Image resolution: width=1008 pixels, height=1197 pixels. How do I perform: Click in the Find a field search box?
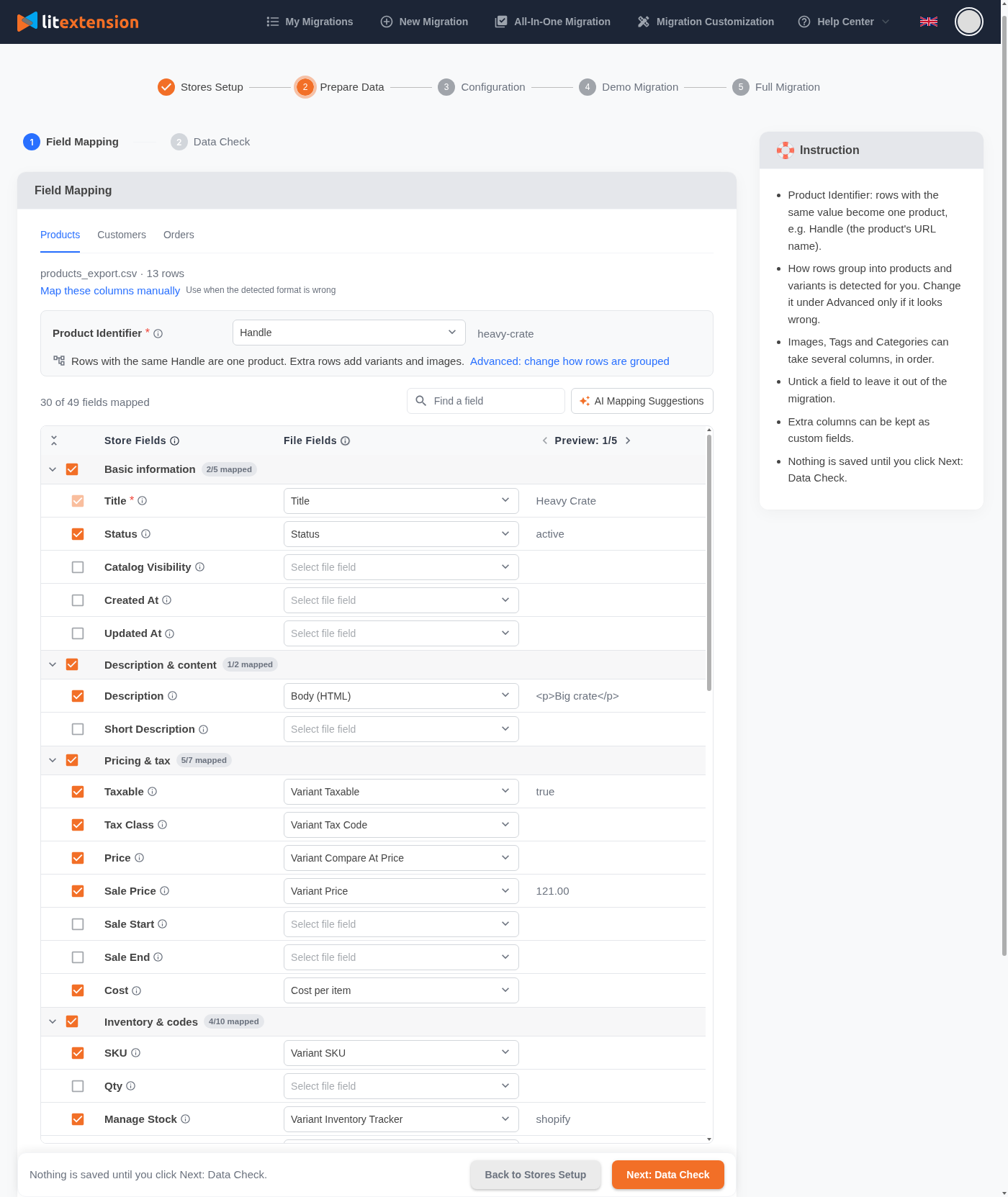pos(486,401)
